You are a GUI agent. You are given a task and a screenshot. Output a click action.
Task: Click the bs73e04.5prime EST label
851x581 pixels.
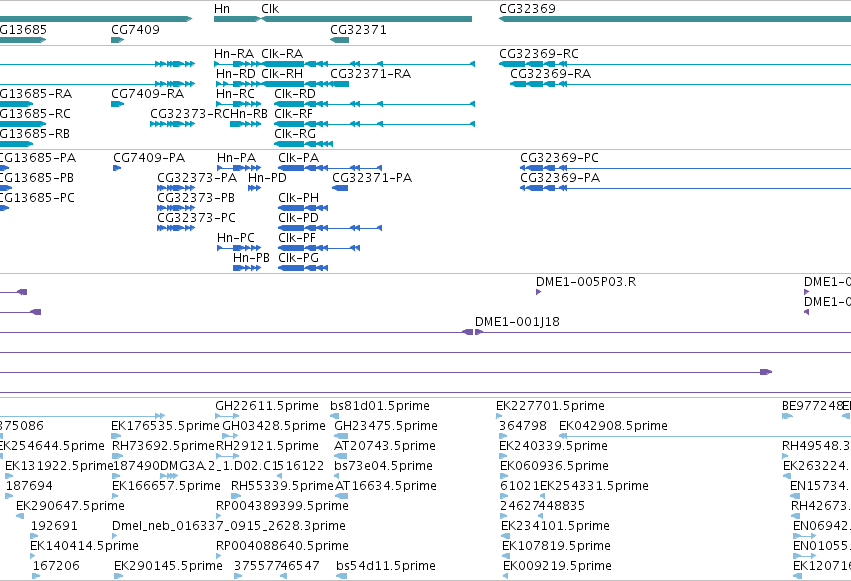click(x=384, y=467)
